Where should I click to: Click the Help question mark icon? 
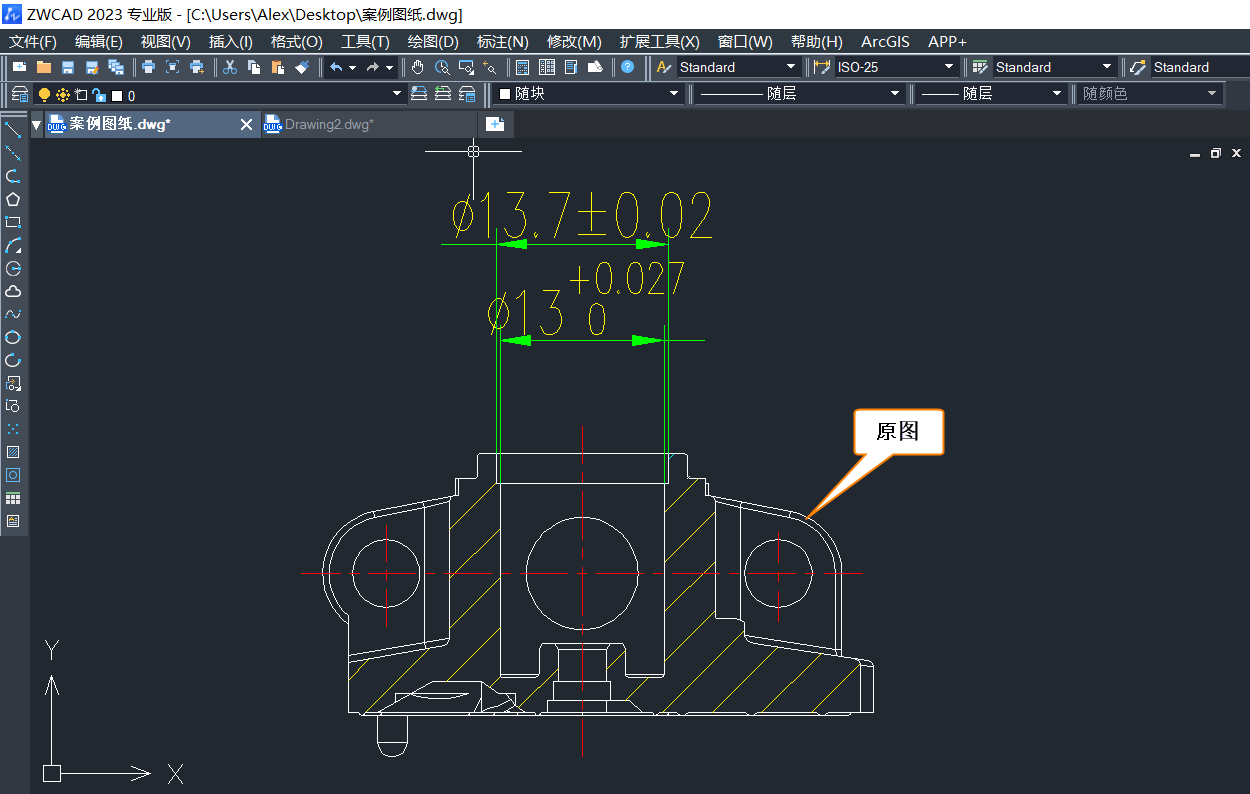click(x=627, y=67)
